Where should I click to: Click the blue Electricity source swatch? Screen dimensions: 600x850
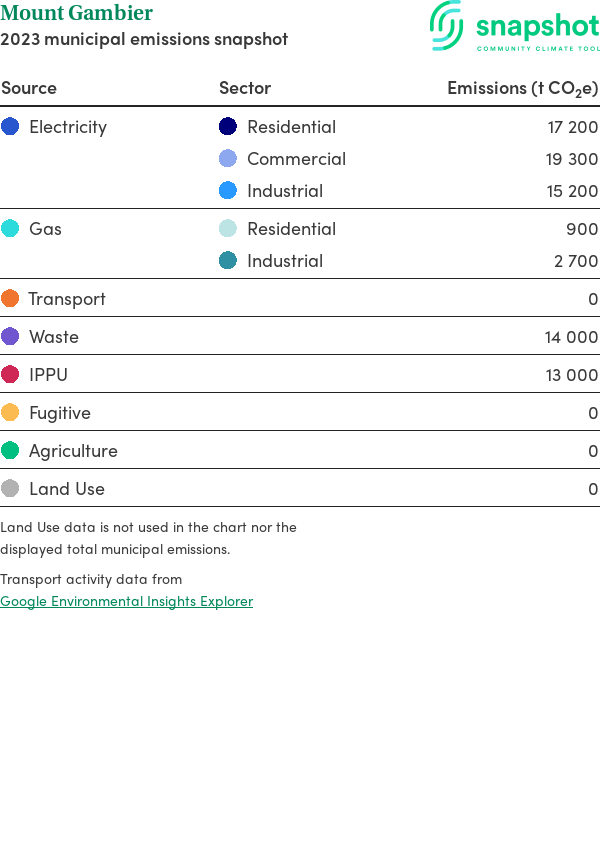click(x=10, y=127)
